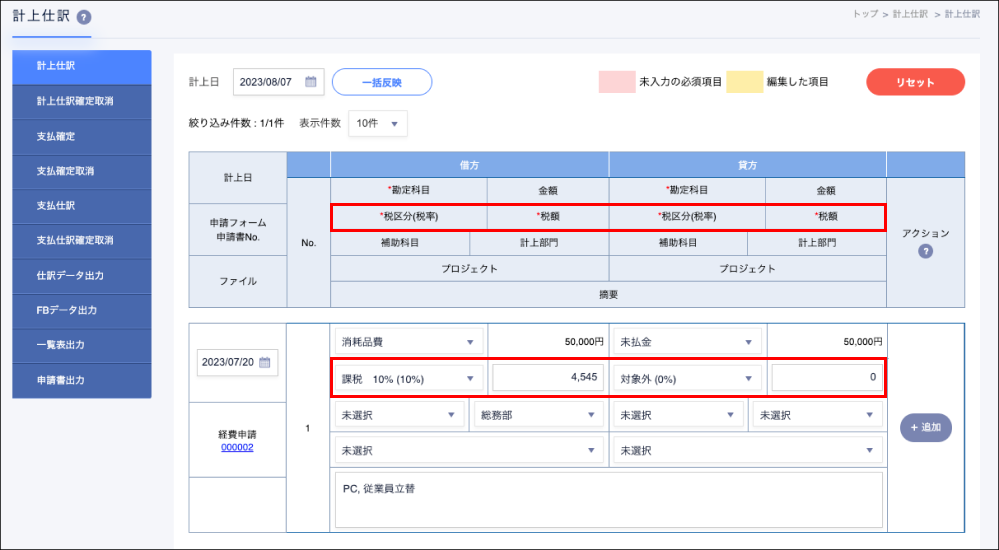Viewport: 999px width, 550px height.
Task: Open credit 補助科目 未選択 dropdown
Action: pyautogui.click(x=679, y=415)
